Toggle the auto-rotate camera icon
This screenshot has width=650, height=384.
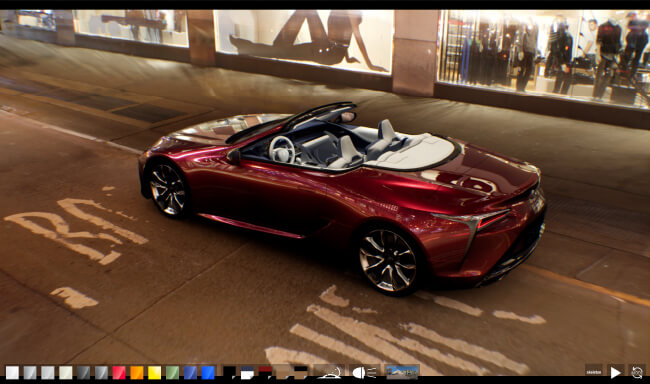(x=637, y=372)
